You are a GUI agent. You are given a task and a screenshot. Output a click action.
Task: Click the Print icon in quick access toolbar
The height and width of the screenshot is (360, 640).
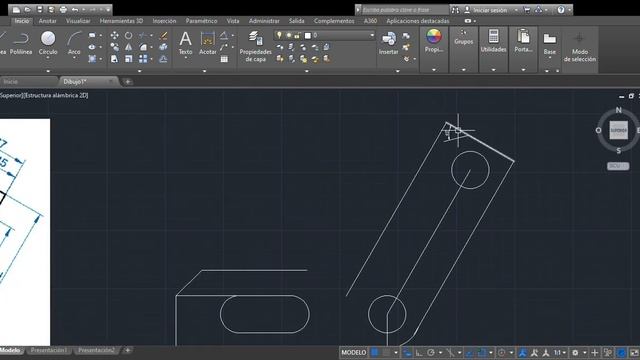point(63,9)
